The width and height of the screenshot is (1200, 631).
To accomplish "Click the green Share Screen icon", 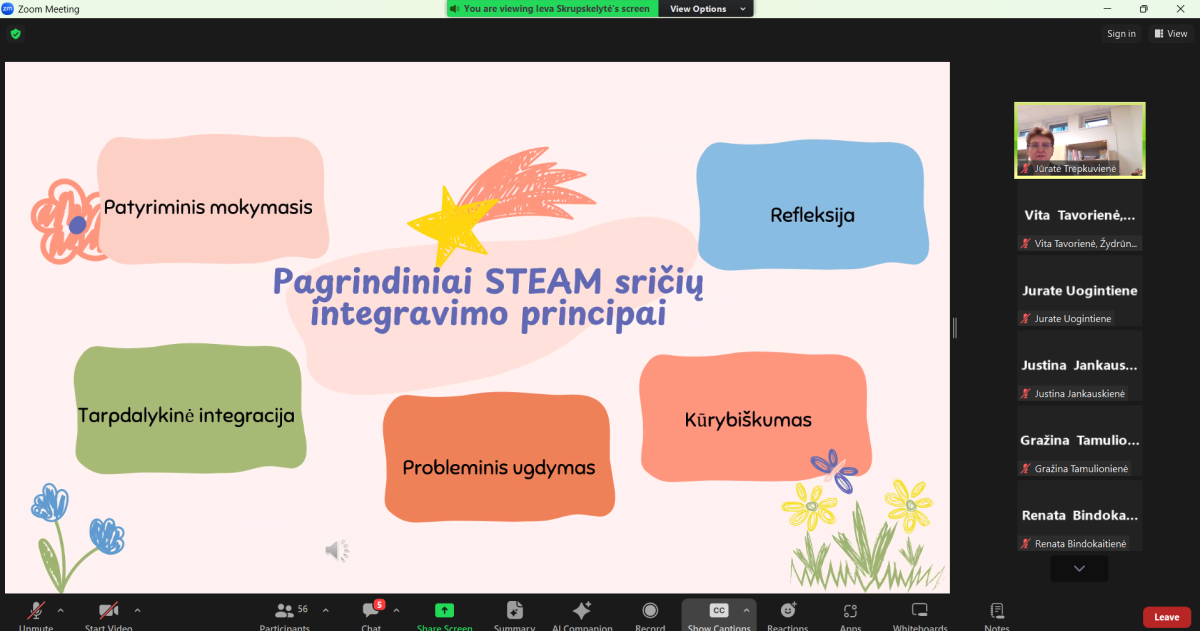I will point(444,611).
